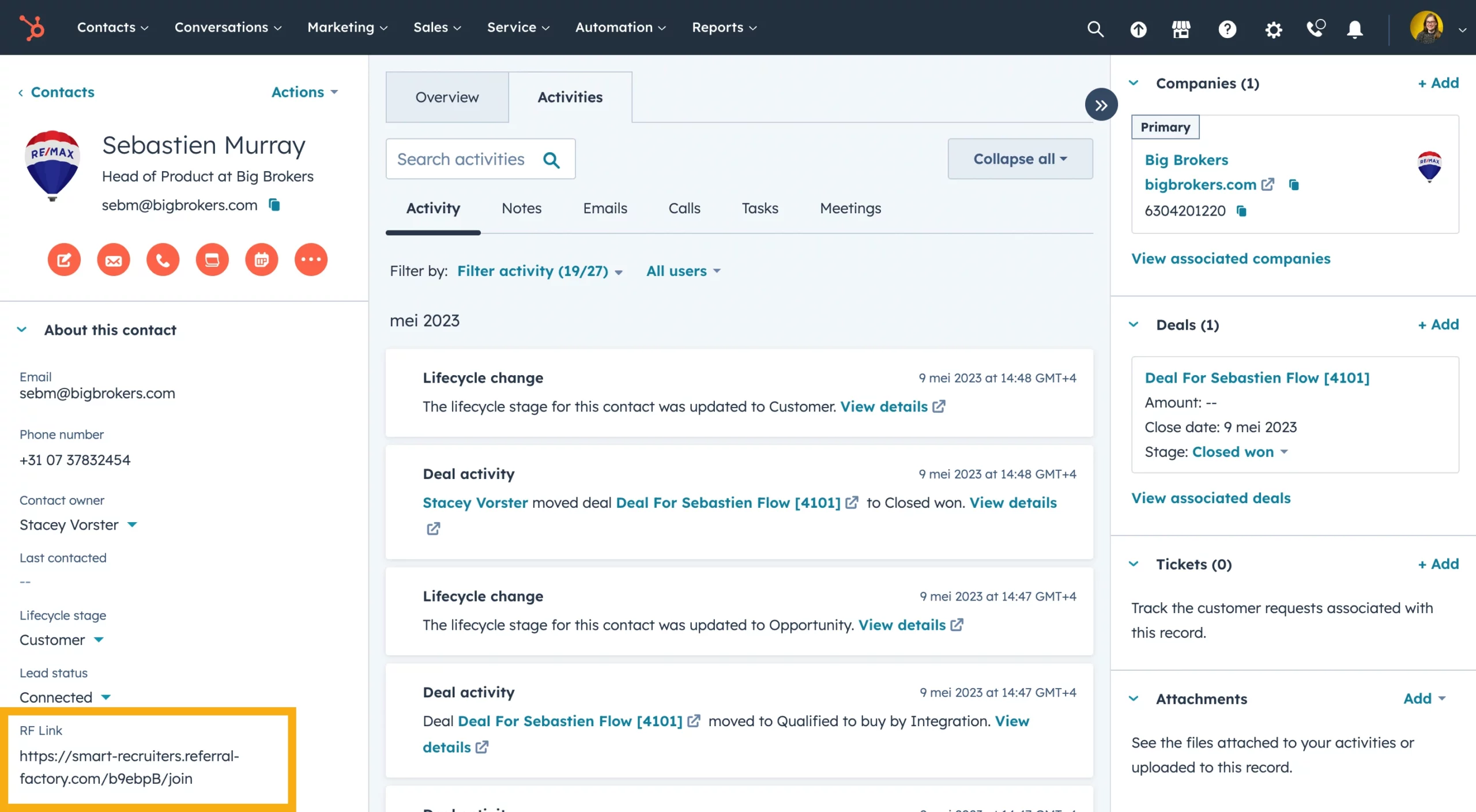Expand the About this contact section
Screen dimensions: 1476x812
pos(22,328)
